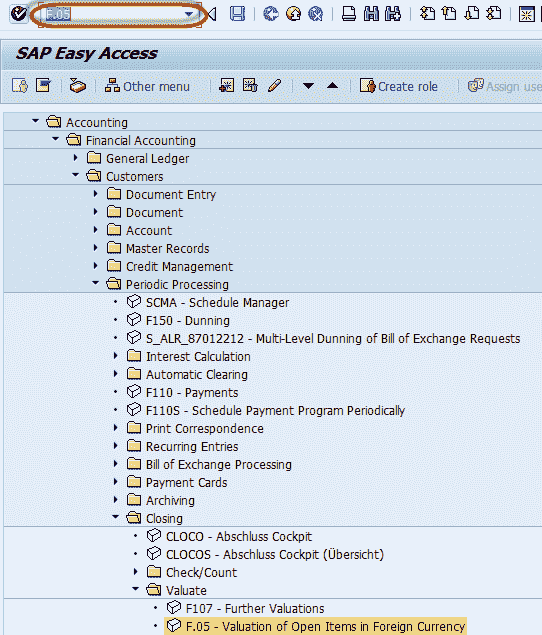
Task: Expand the Archiving folder
Action: (115, 500)
